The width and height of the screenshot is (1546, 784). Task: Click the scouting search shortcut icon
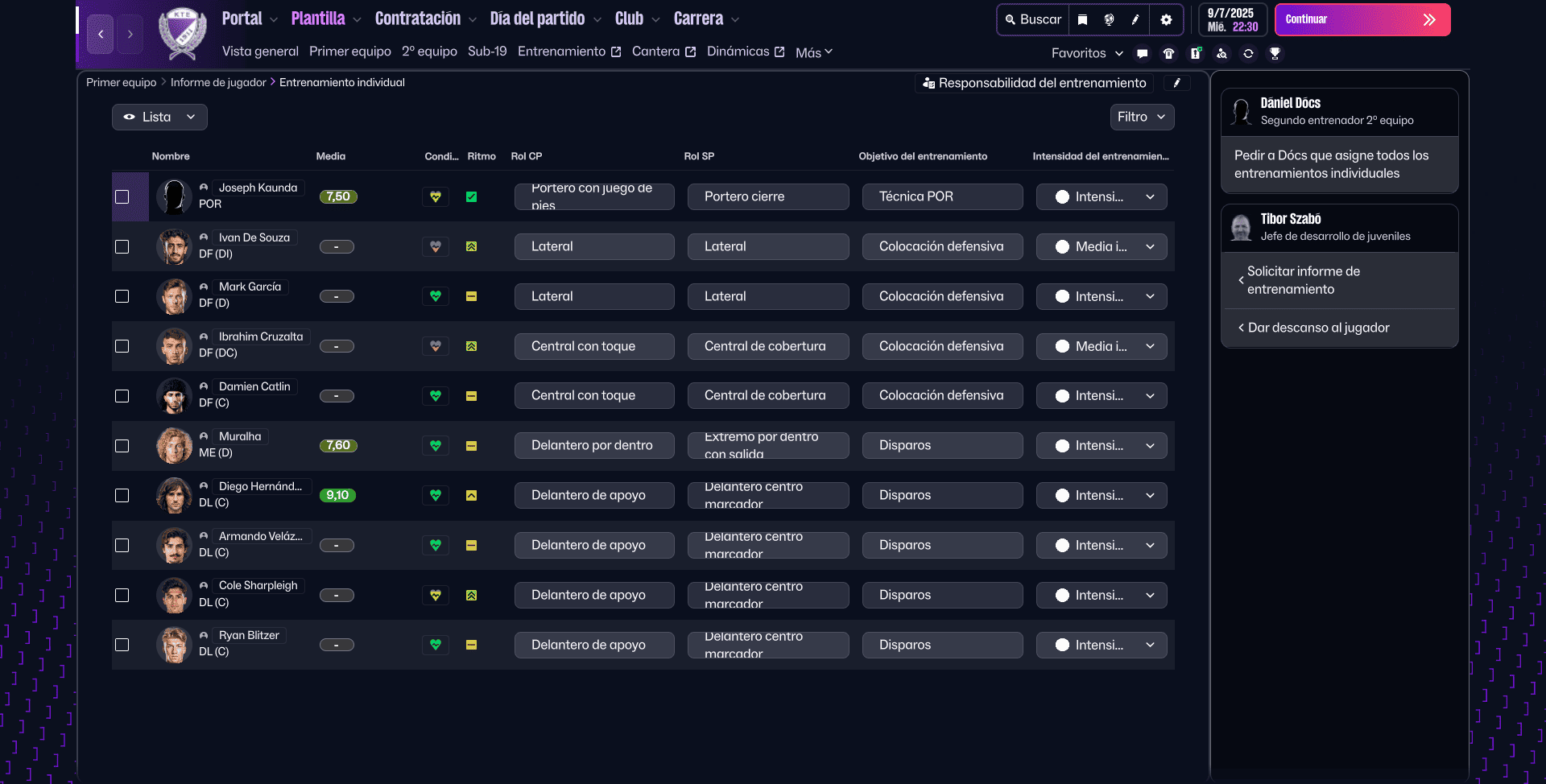pyautogui.click(x=1222, y=53)
